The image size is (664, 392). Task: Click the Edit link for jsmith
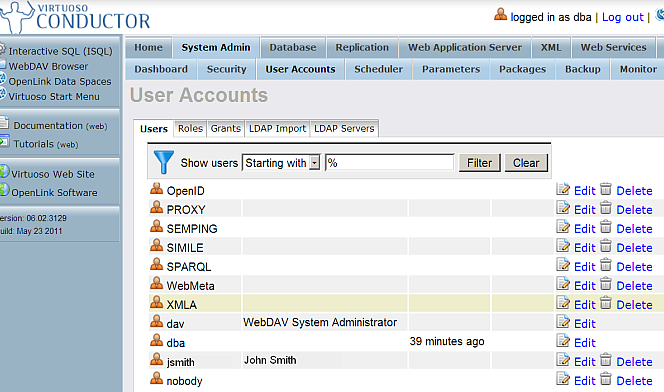click(x=585, y=362)
